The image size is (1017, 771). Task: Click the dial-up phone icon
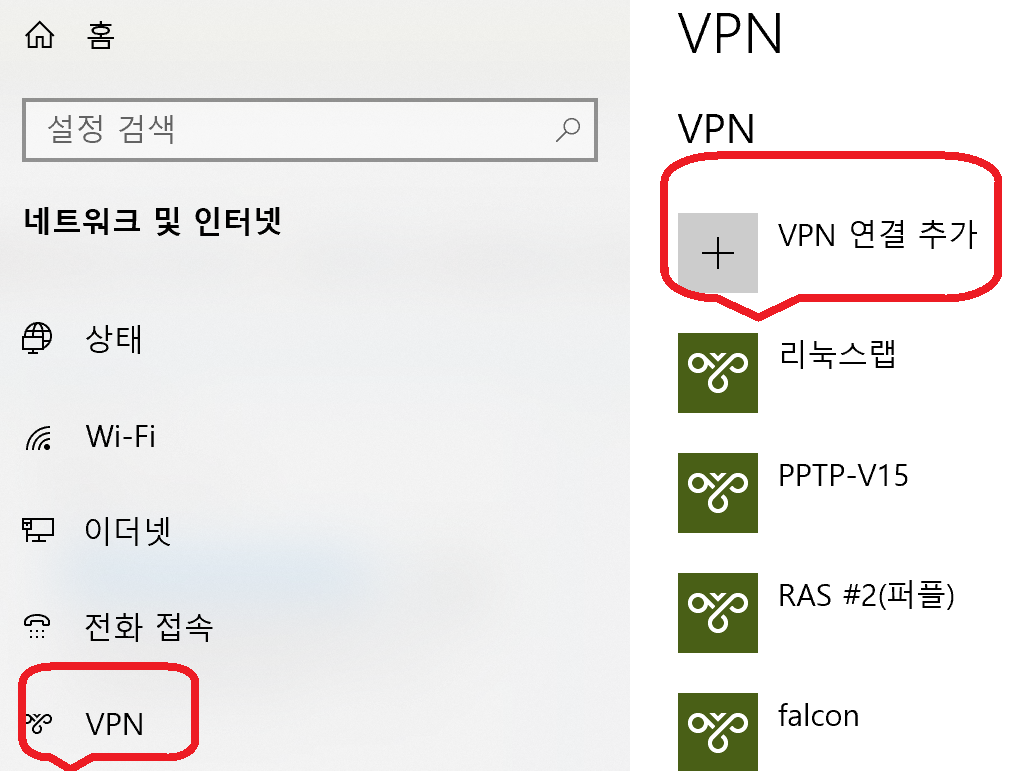pos(37,626)
